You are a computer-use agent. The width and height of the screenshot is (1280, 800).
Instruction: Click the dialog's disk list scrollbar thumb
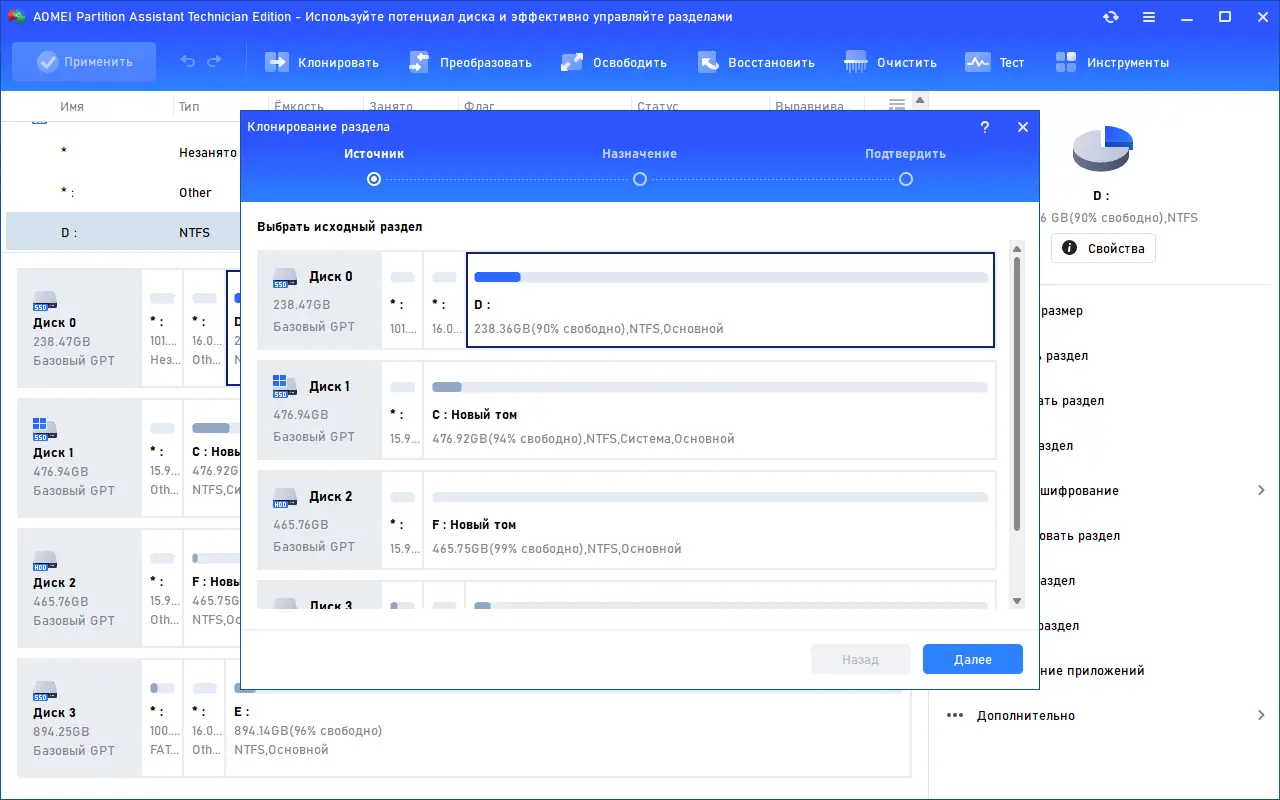[x=1017, y=393]
